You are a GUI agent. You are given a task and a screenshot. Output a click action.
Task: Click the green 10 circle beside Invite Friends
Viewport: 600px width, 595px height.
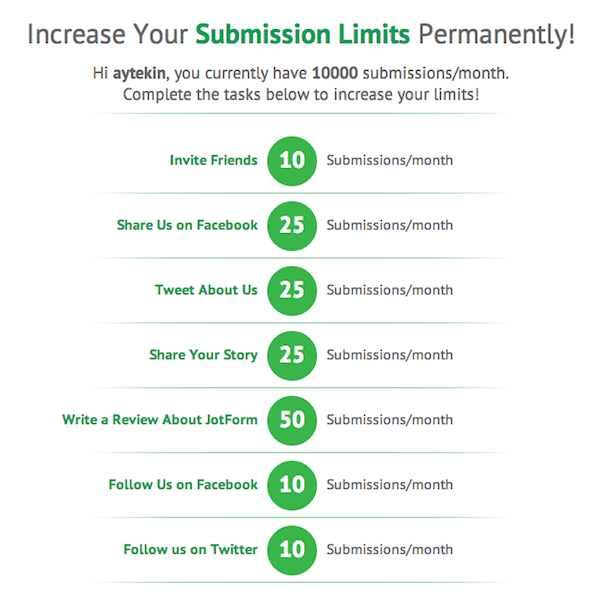292,160
